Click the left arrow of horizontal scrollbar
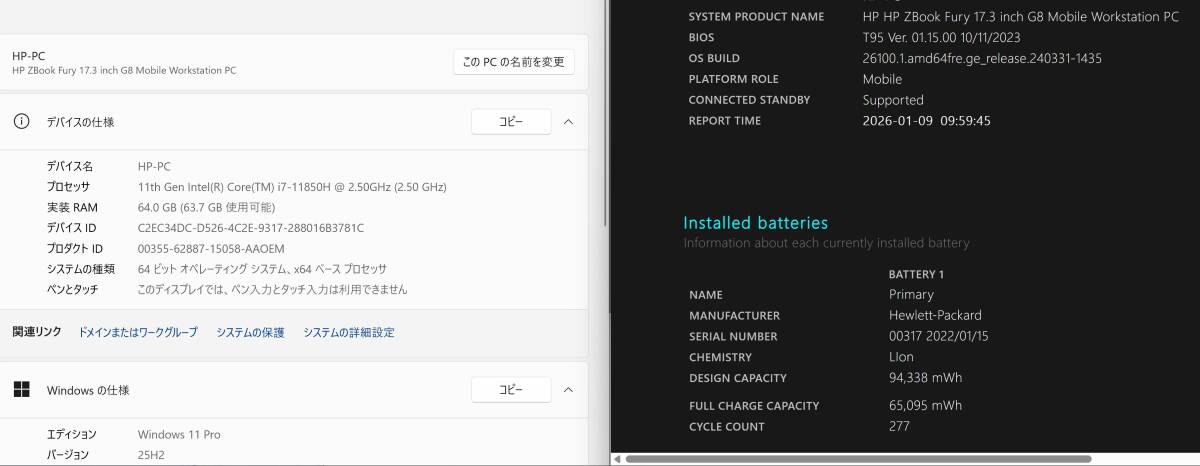The height and width of the screenshot is (466, 1200). point(618,460)
